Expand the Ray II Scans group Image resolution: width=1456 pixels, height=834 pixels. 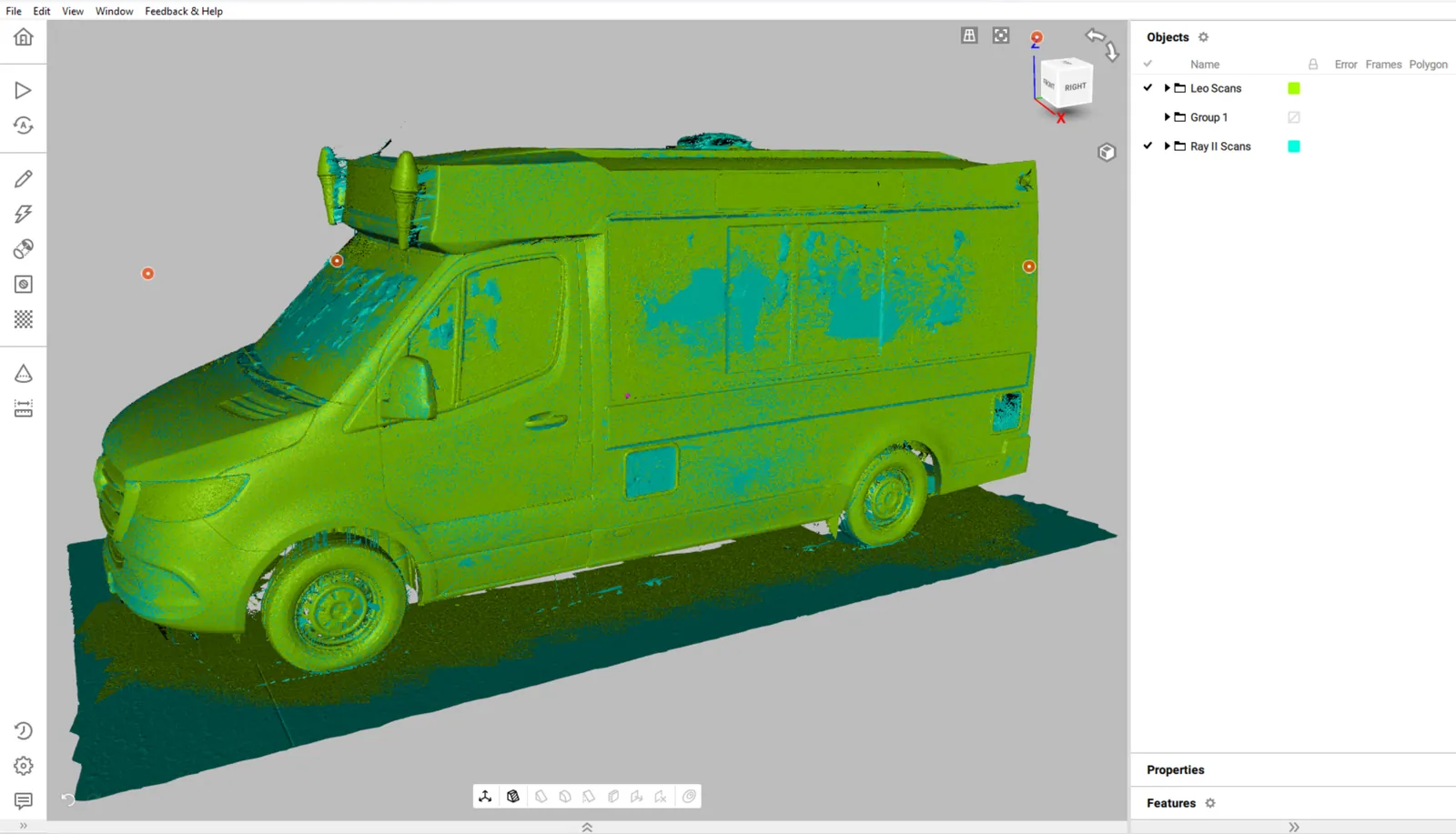(1168, 146)
